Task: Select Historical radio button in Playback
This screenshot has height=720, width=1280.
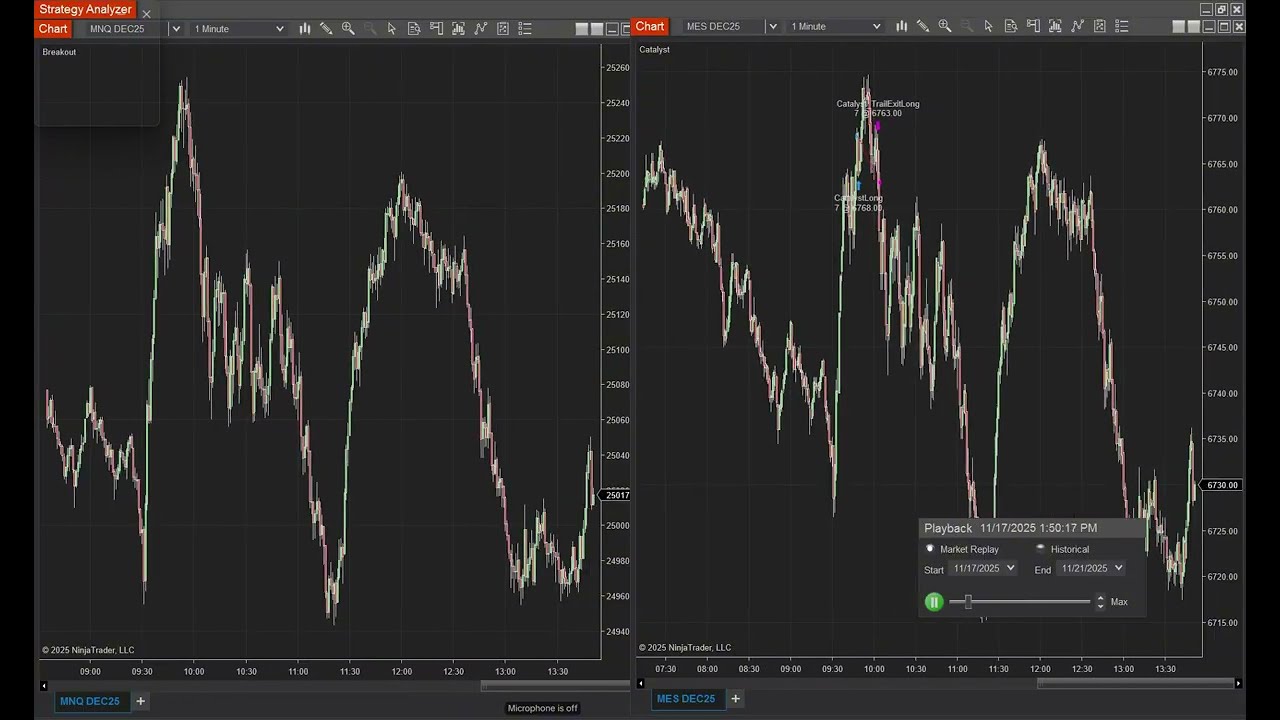Action: point(1041,549)
